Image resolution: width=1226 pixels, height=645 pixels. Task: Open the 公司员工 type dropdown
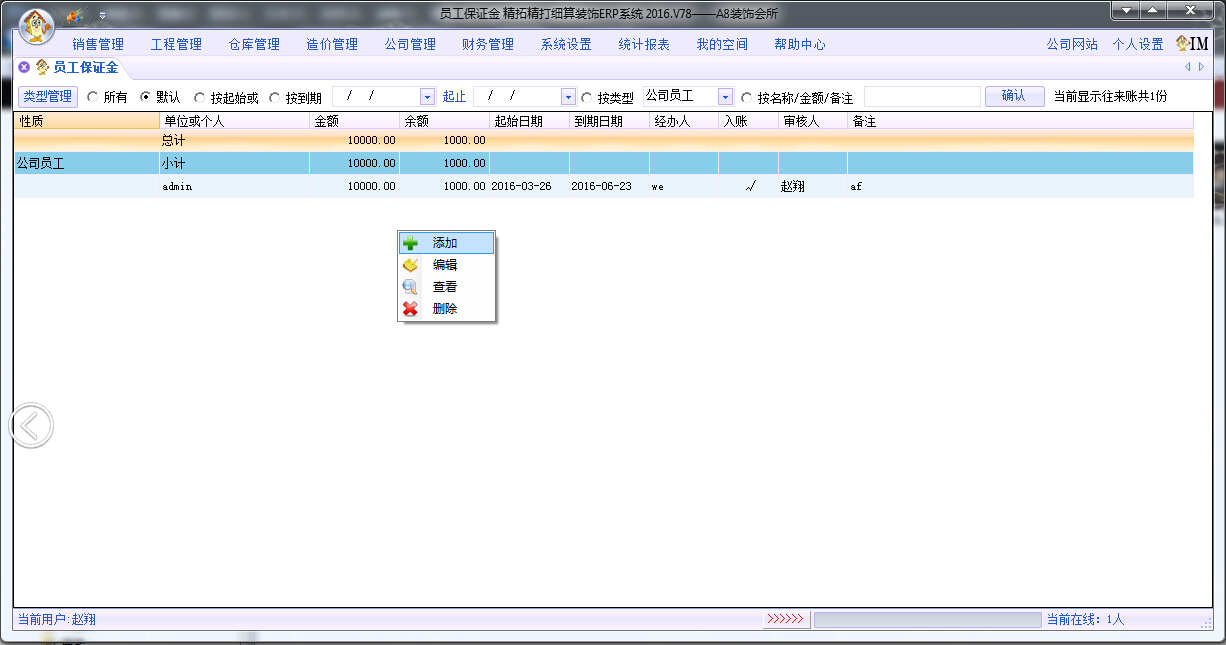tap(726, 97)
